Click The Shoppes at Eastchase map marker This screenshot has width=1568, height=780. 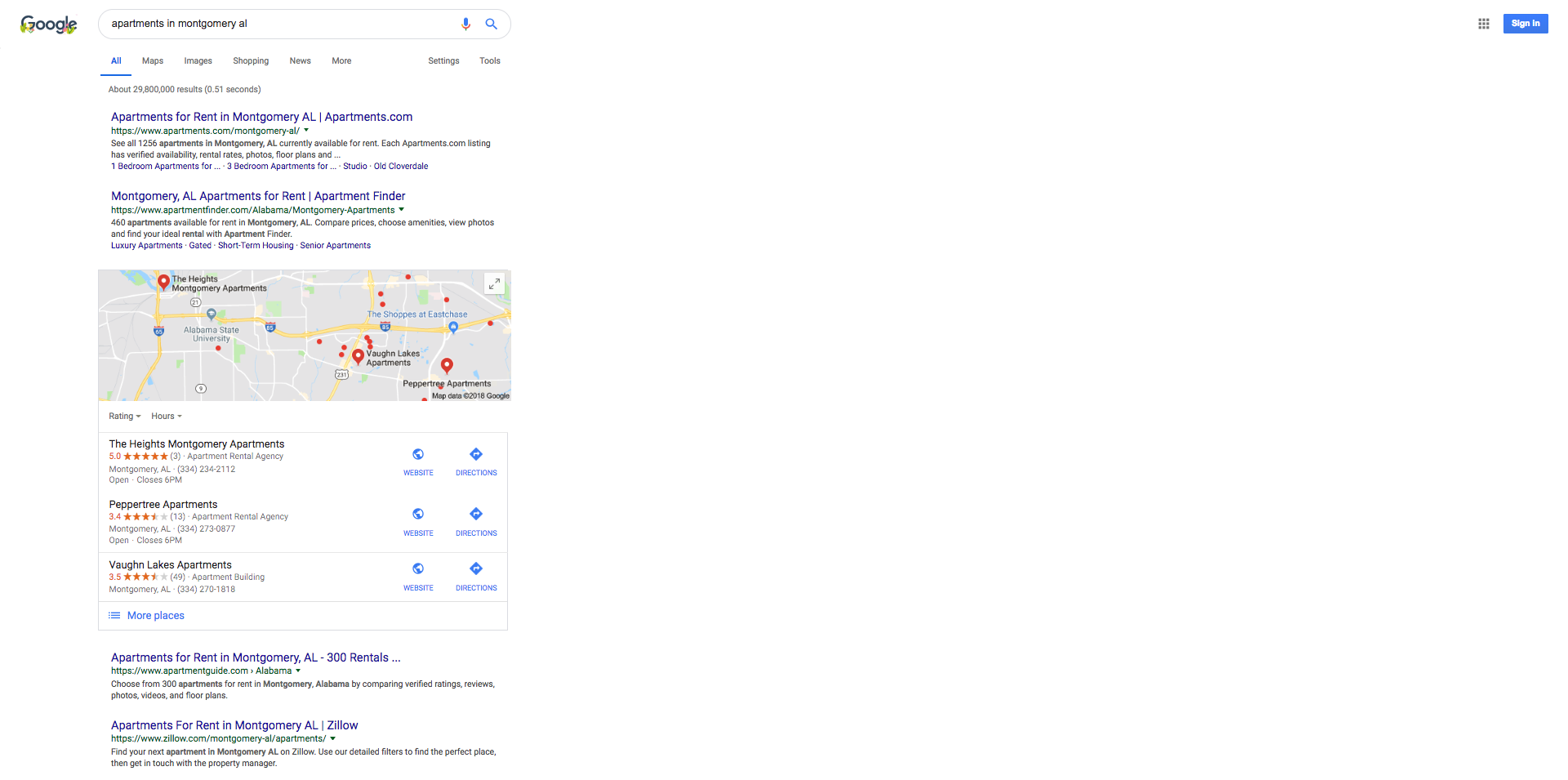(x=453, y=328)
